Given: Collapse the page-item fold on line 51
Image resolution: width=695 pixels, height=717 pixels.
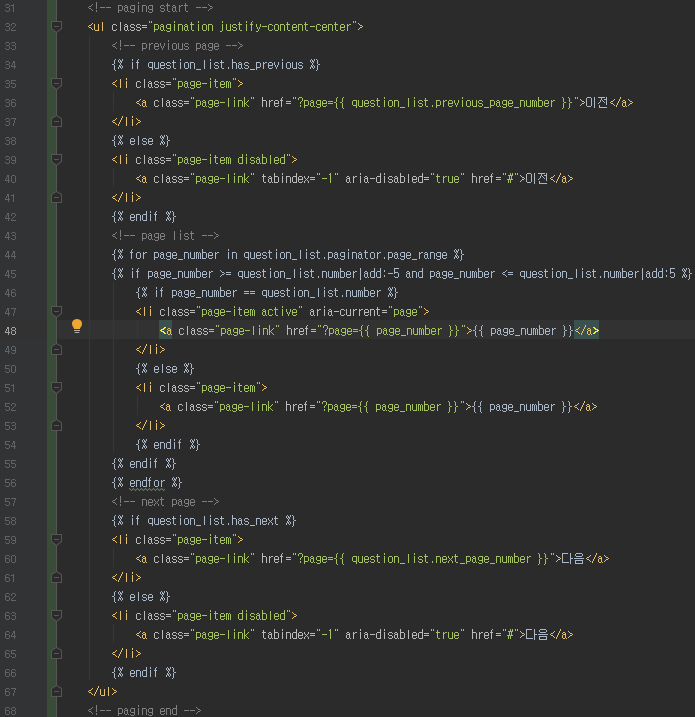Looking at the screenshot, I should pyautogui.click(x=57, y=388).
